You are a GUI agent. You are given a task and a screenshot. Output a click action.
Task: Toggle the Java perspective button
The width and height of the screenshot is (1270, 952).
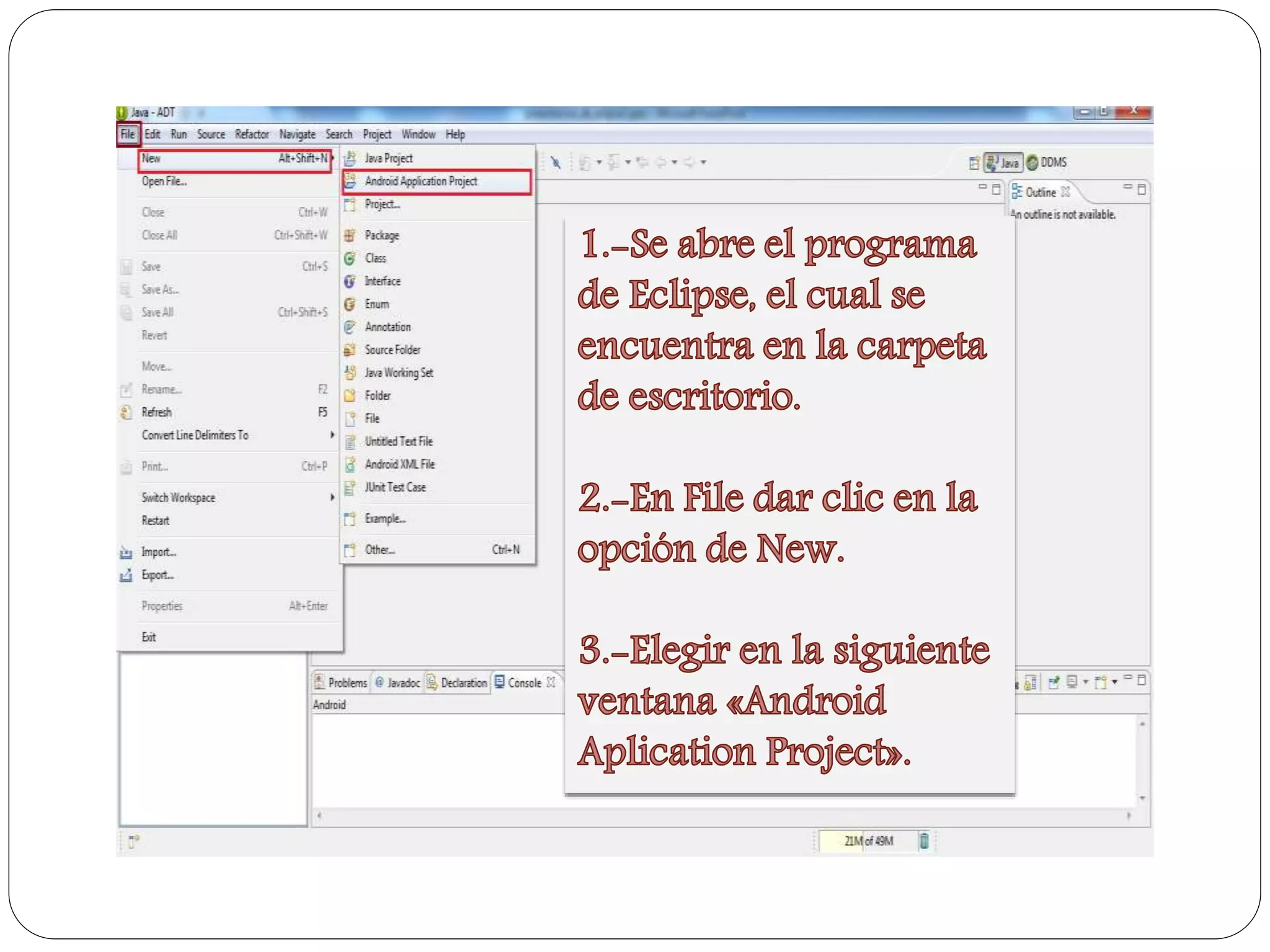tap(1003, 162)
